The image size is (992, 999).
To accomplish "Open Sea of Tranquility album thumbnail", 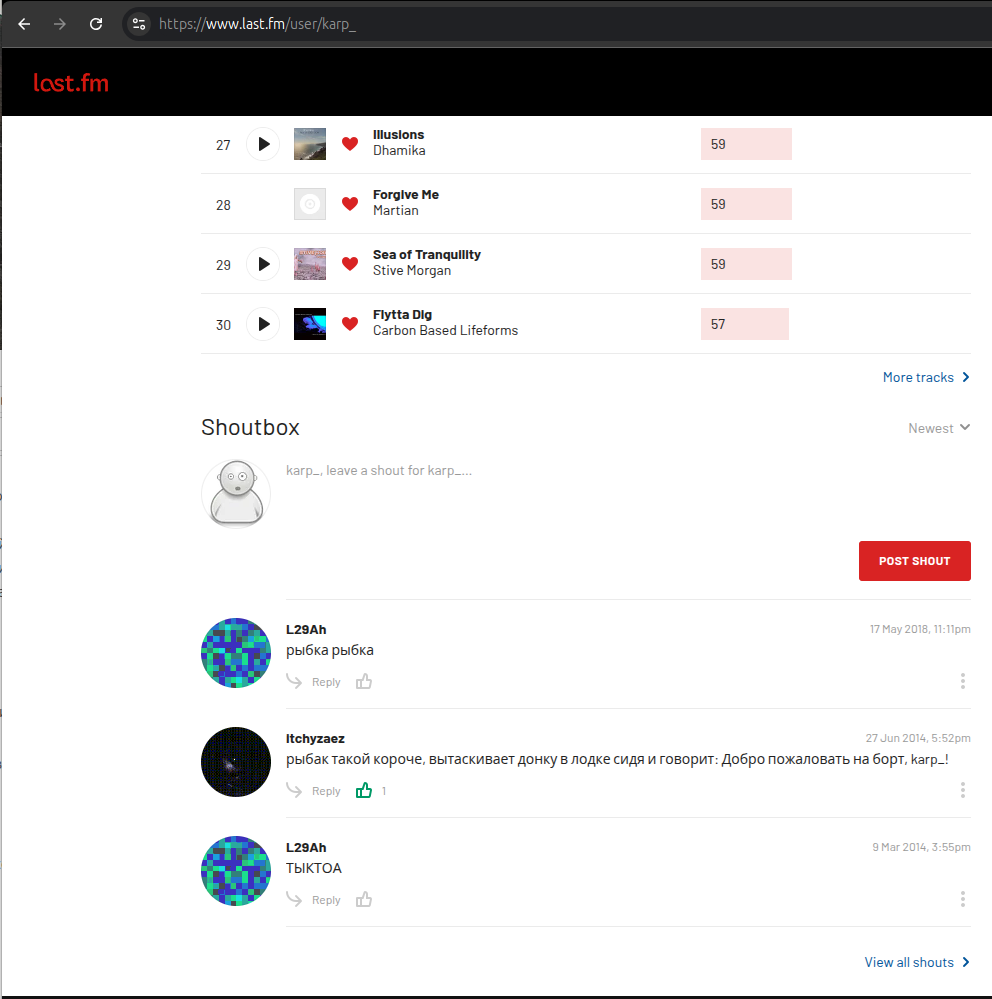I will pyautogui.click(x=310, y=264).
